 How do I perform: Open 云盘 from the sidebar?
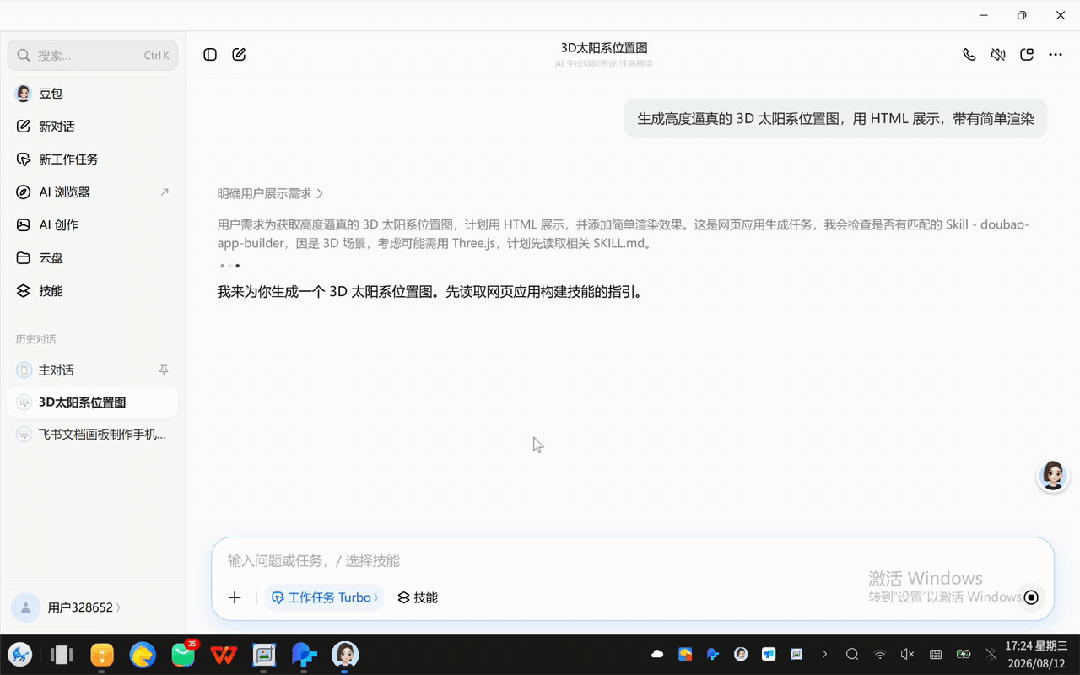click(x=92, y=258)
